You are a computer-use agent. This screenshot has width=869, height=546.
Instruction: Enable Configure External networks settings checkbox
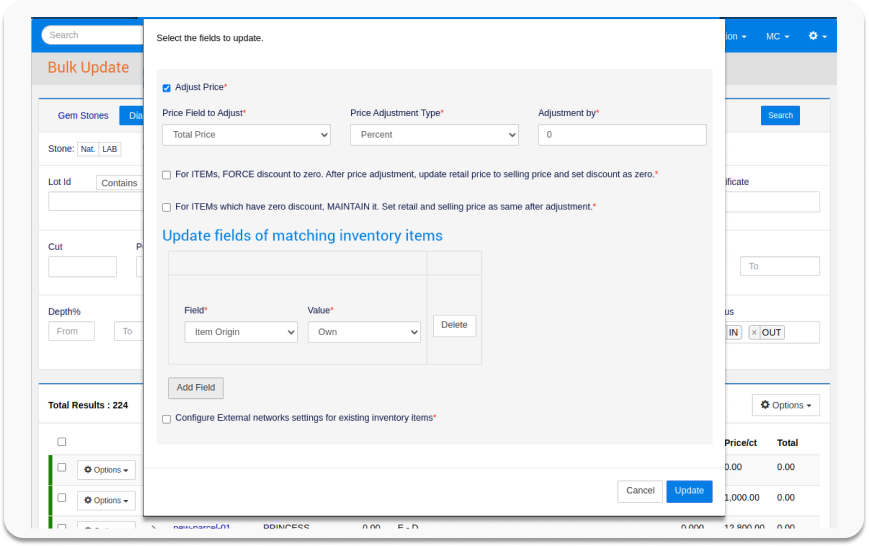click(167, 419)
